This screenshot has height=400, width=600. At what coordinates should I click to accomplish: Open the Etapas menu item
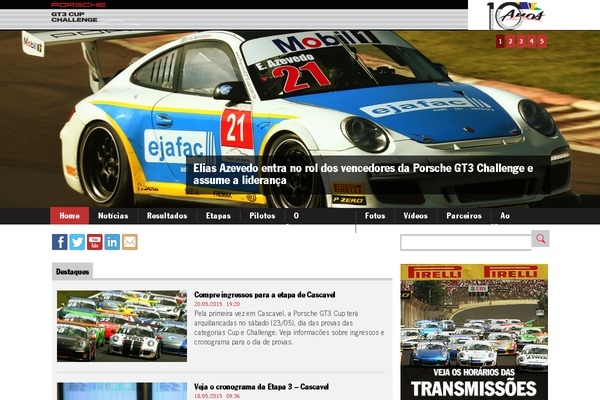218,216
